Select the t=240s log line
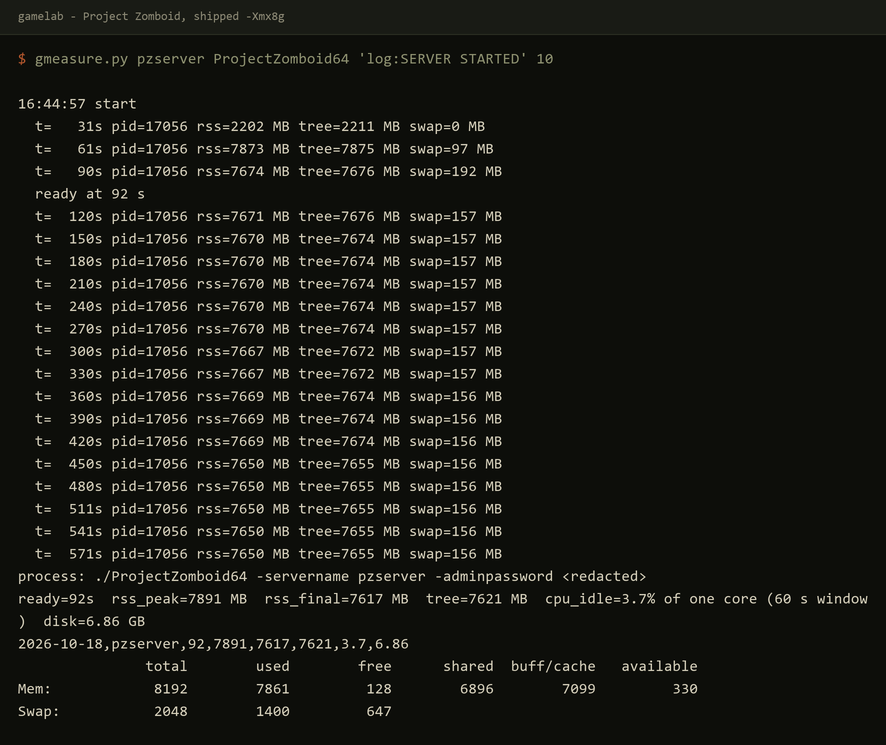 coord(268,306)
